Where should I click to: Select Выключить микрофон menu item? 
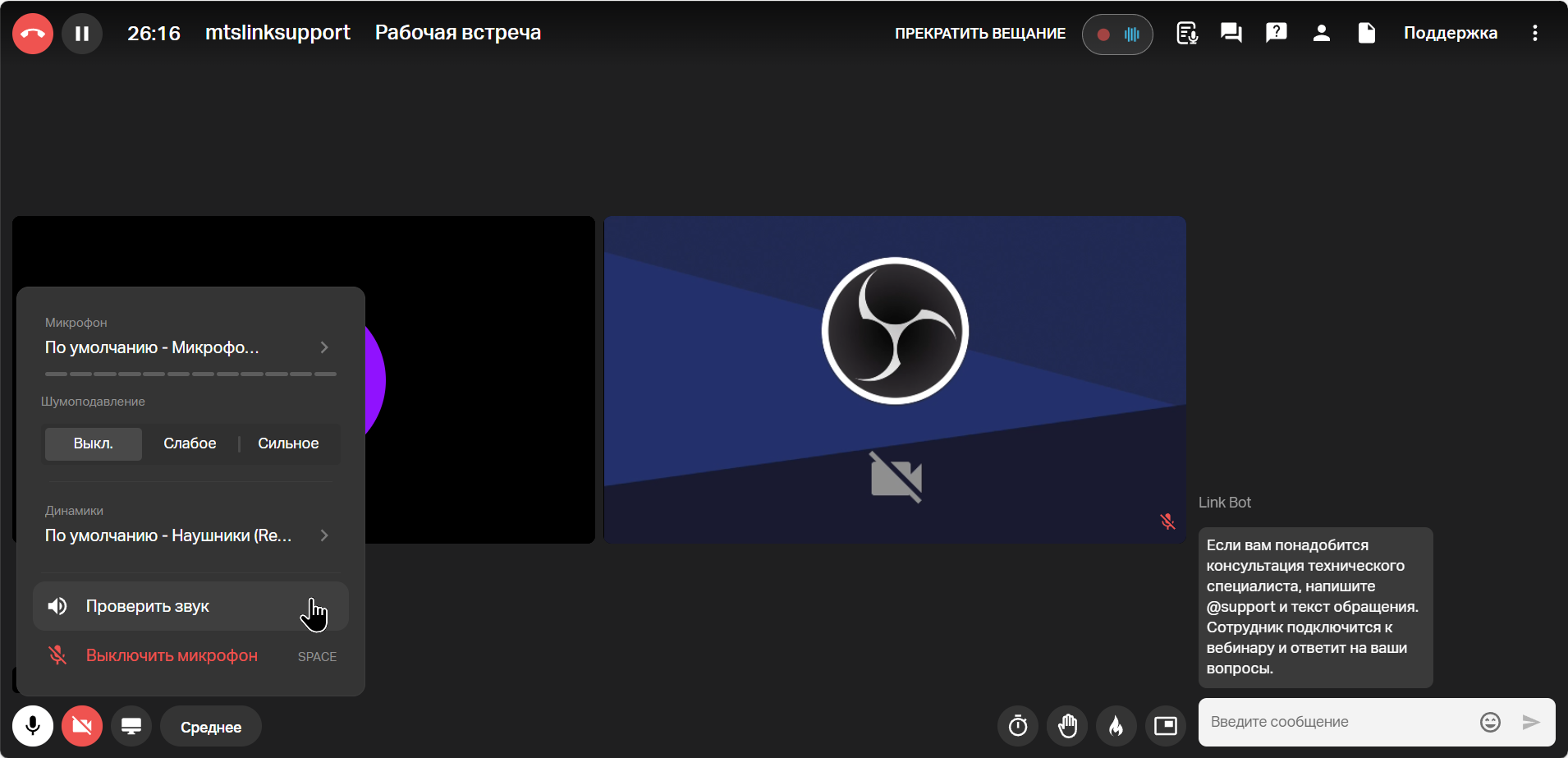pyautogui.click(x=172, y=655)
